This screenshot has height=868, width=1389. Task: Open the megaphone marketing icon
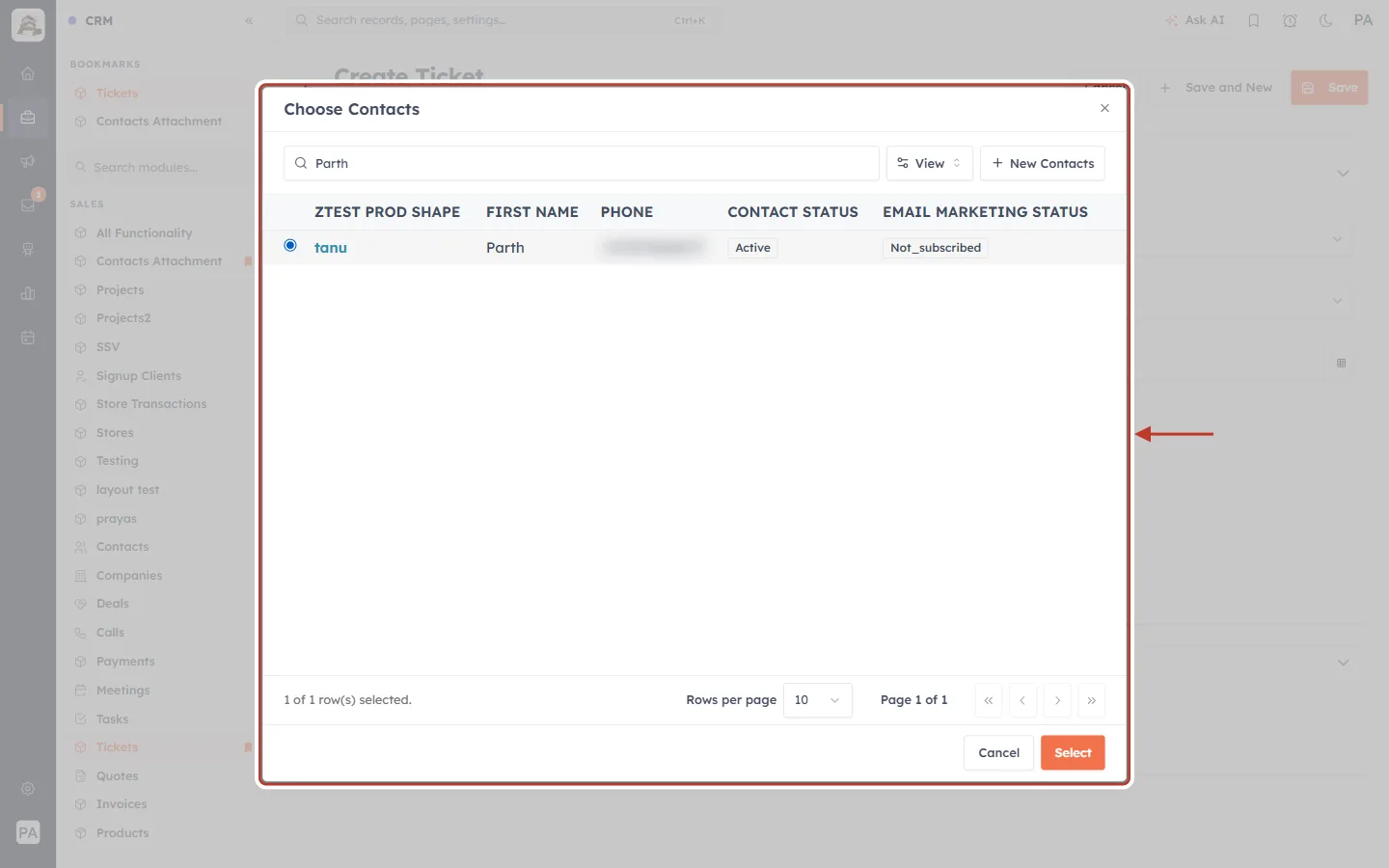point(28,161)
